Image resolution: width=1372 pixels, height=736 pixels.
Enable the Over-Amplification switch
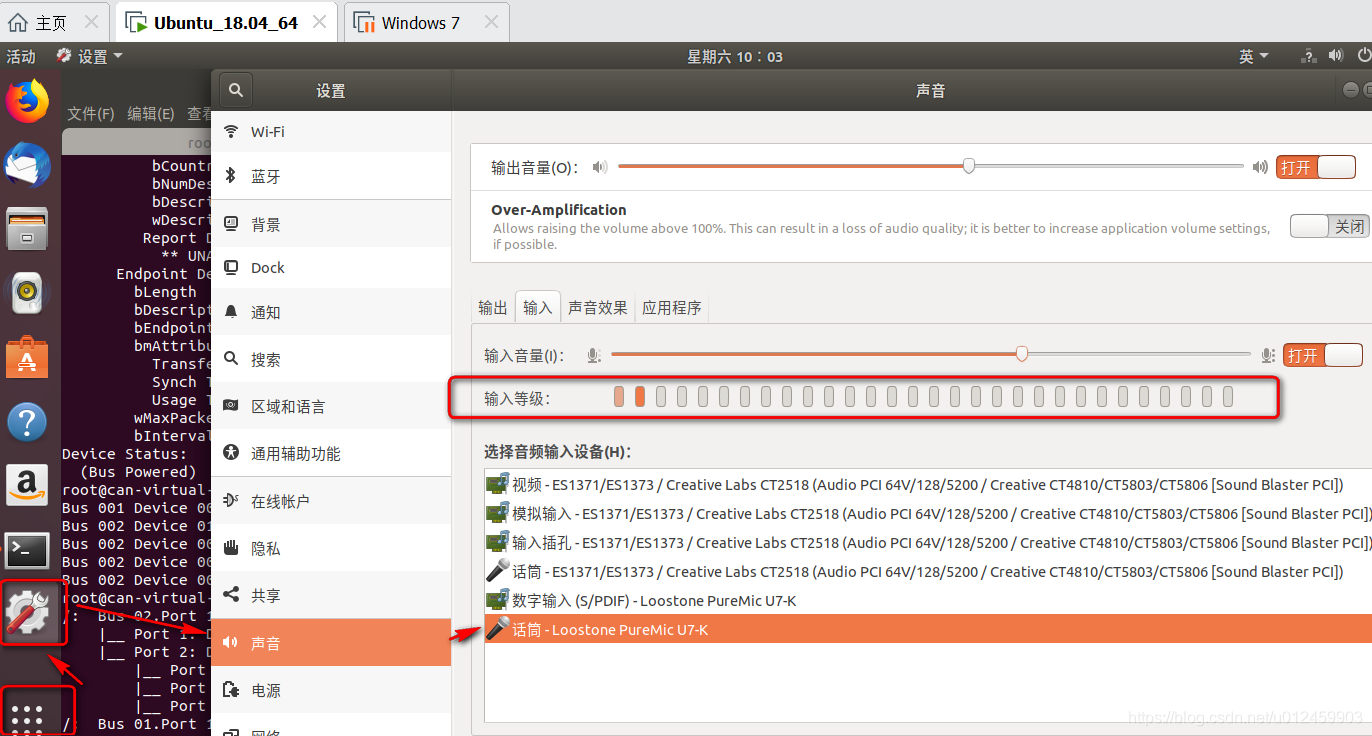[1328, 226]
